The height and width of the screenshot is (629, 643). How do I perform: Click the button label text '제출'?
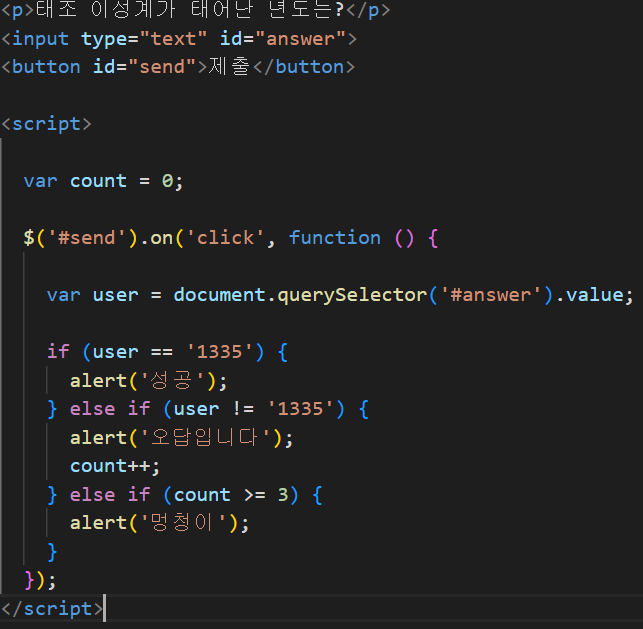229,66
